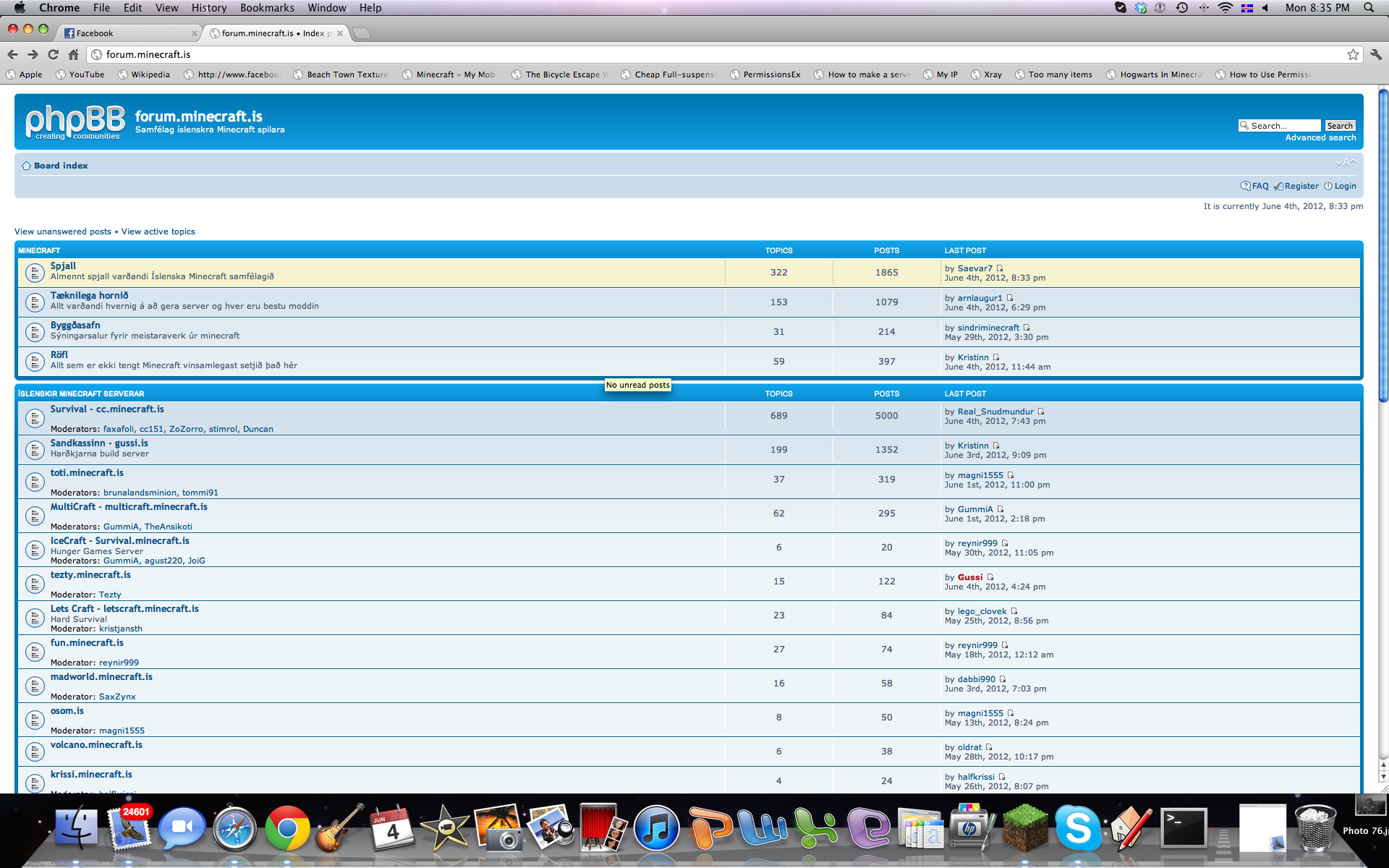Open Google Chrome in the dock
Image resolution: width=1389 pixels, height=868 pixels.
[x=287, y=828]
